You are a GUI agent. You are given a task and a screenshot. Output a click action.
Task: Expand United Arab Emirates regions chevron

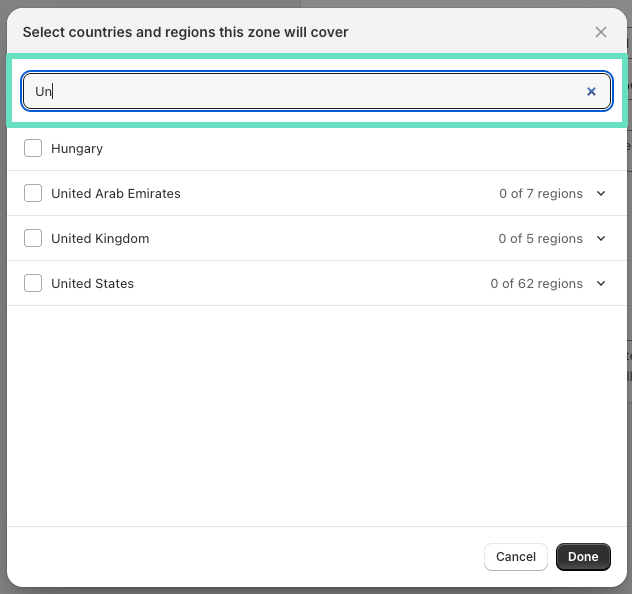pyautogui.click(x=601, y=193)
